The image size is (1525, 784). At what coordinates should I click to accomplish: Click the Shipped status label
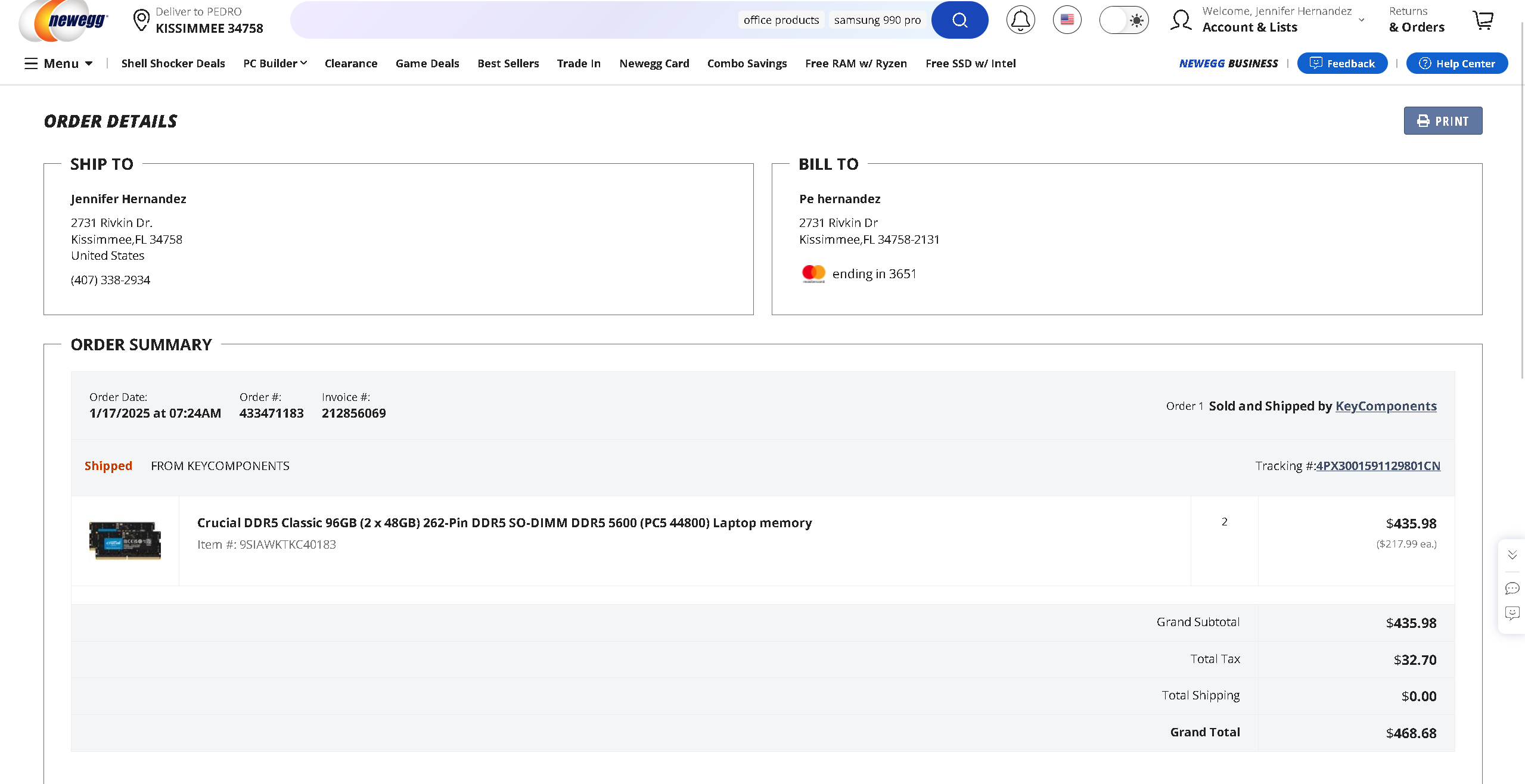click(x=108, y=466)
